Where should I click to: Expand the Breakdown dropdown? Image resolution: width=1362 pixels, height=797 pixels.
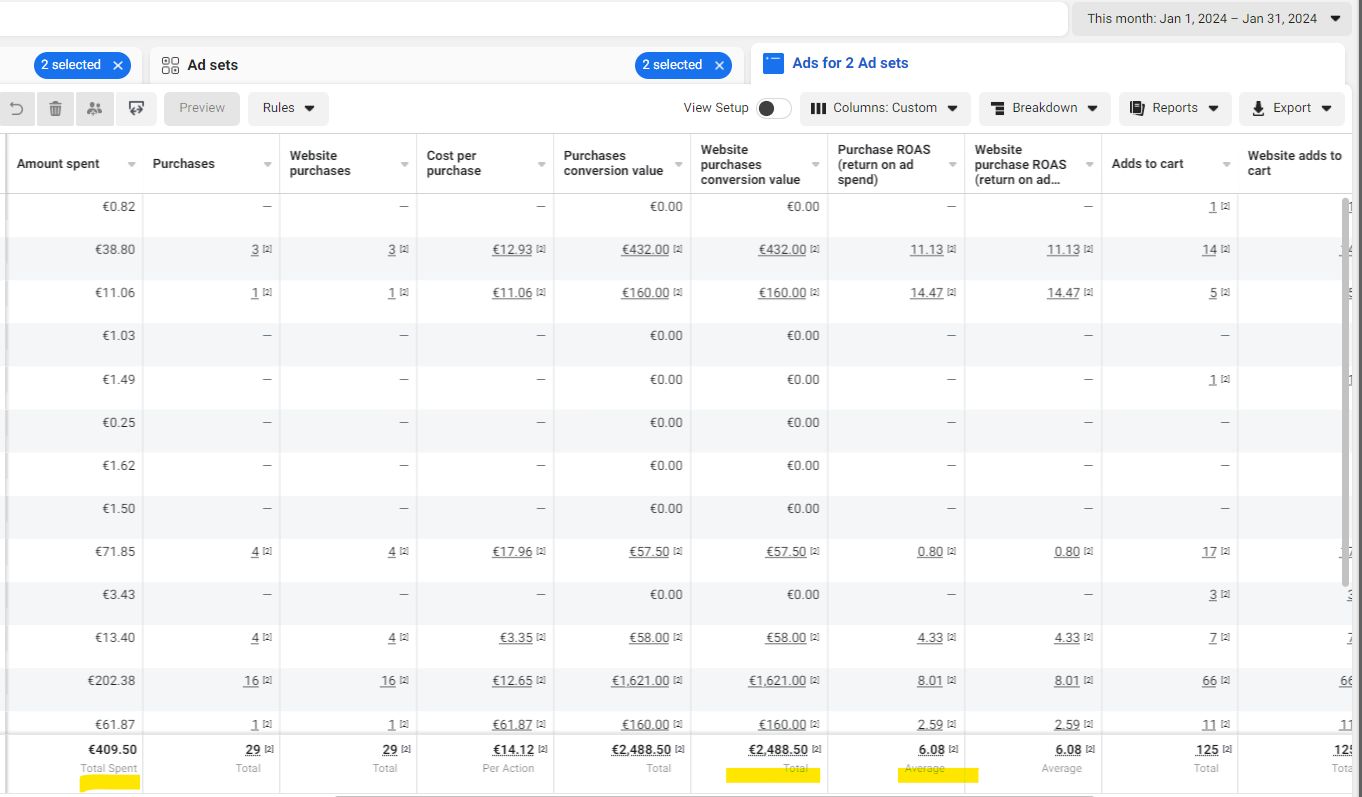tap(1044, 108)
